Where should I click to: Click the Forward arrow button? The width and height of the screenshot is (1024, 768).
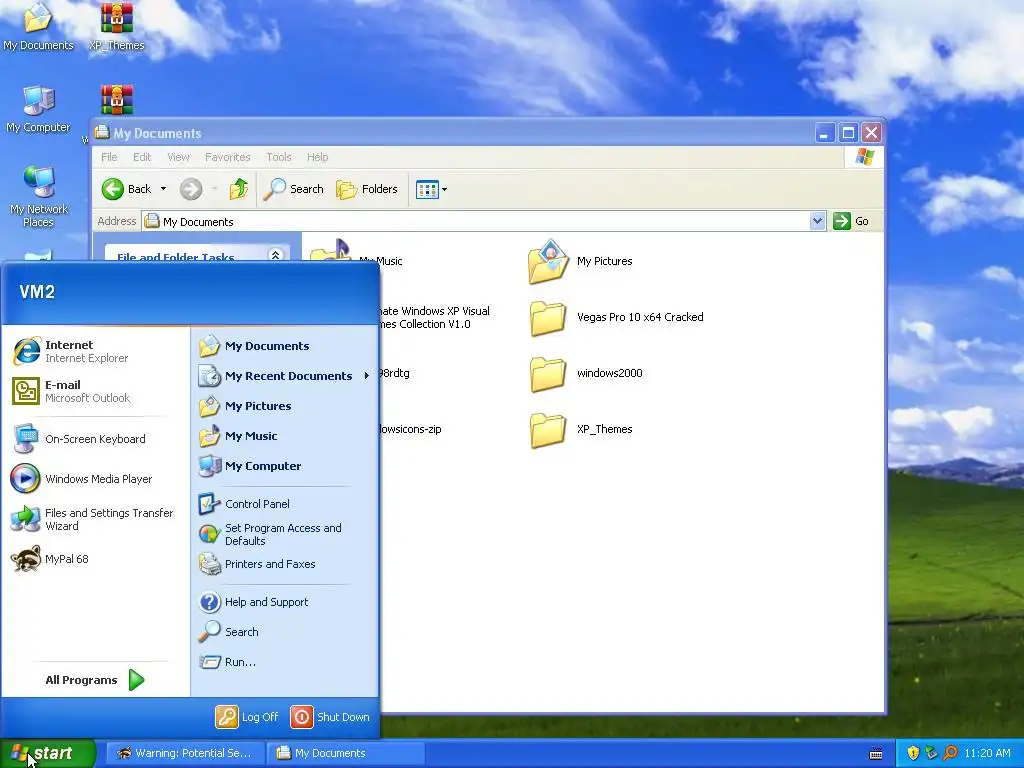click(x=191, y=189)
